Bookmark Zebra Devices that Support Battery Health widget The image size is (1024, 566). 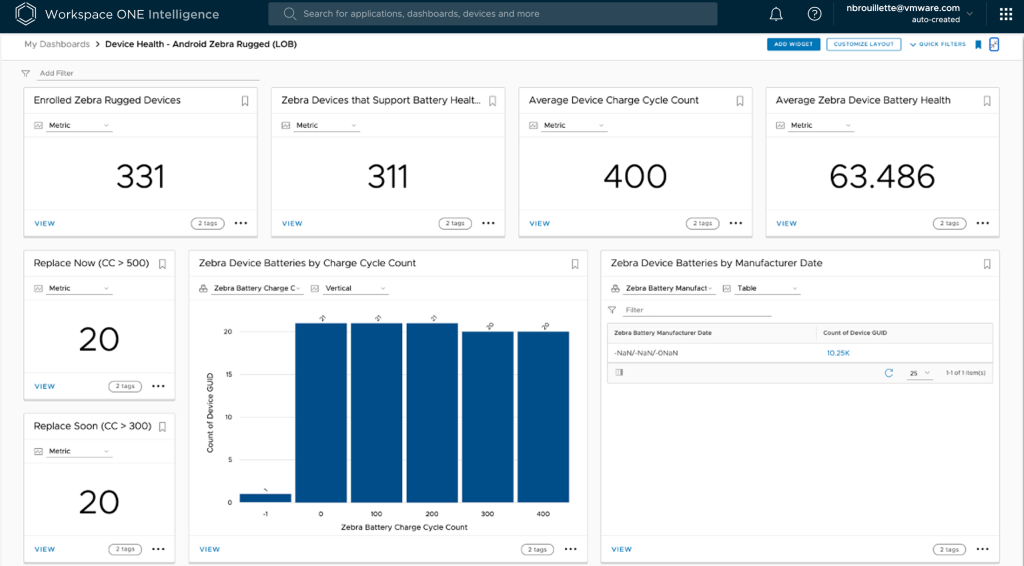click(492, 101)
